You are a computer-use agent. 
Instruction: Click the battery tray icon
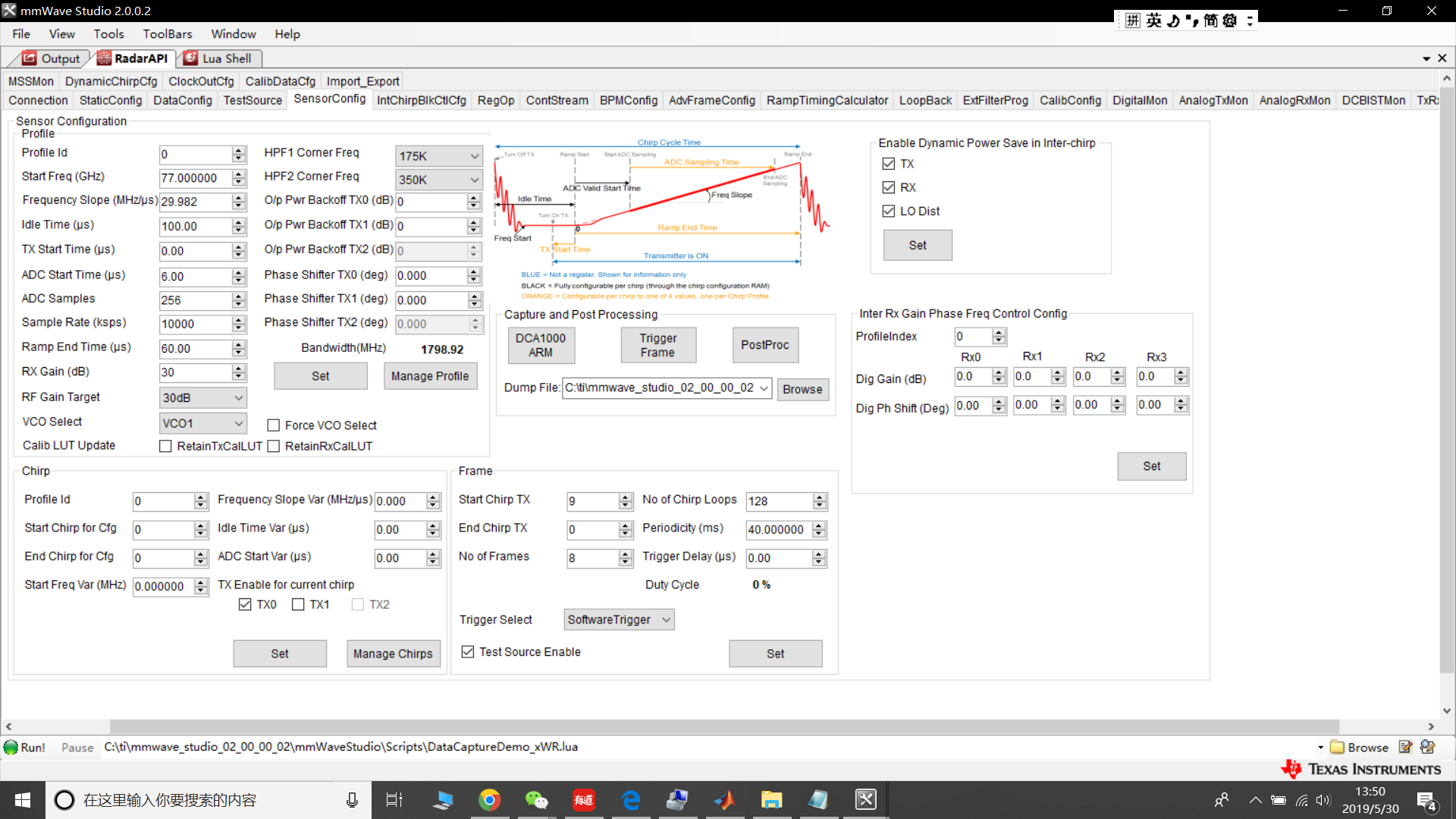1279,800
